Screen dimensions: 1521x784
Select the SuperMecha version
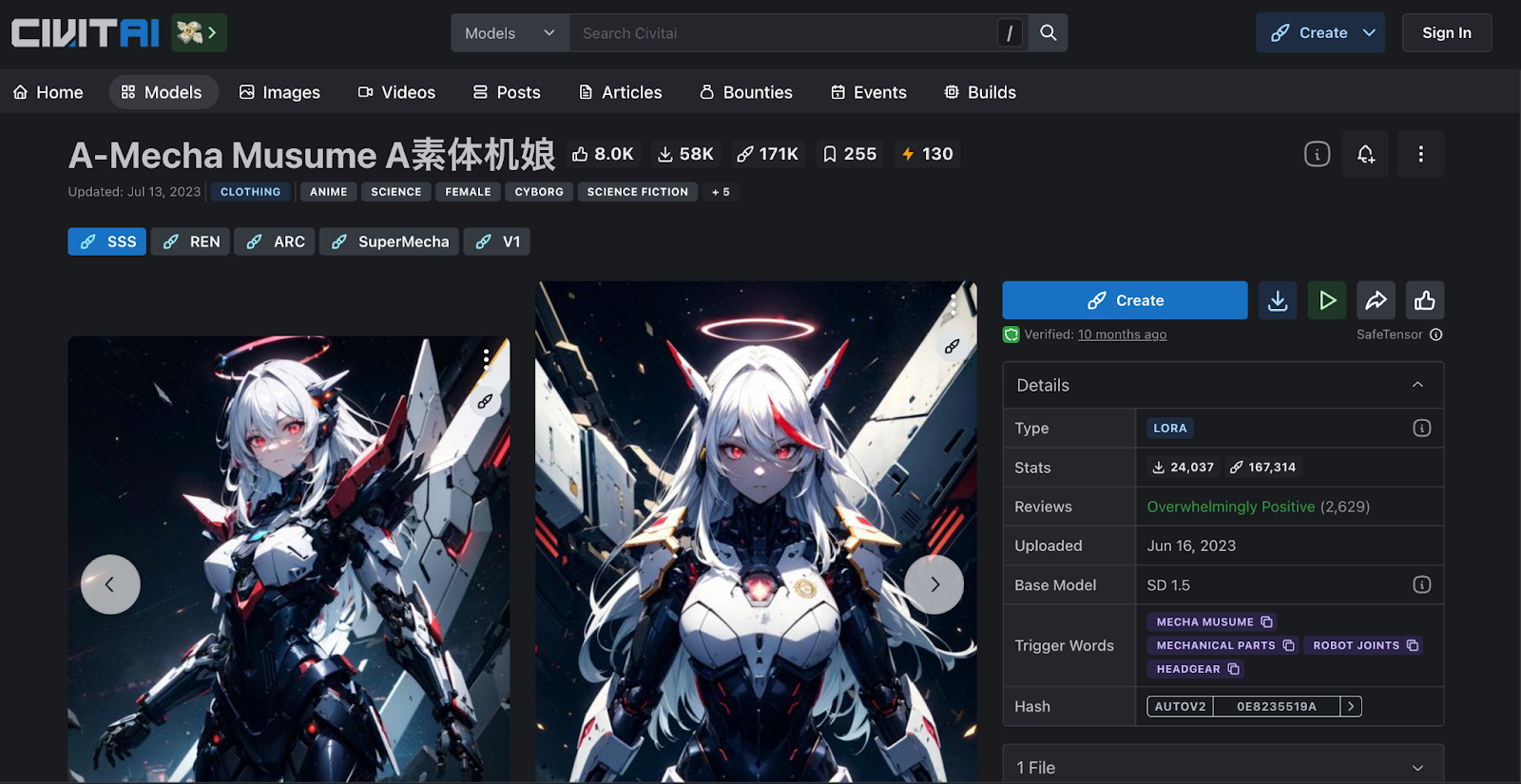(390, 241)
